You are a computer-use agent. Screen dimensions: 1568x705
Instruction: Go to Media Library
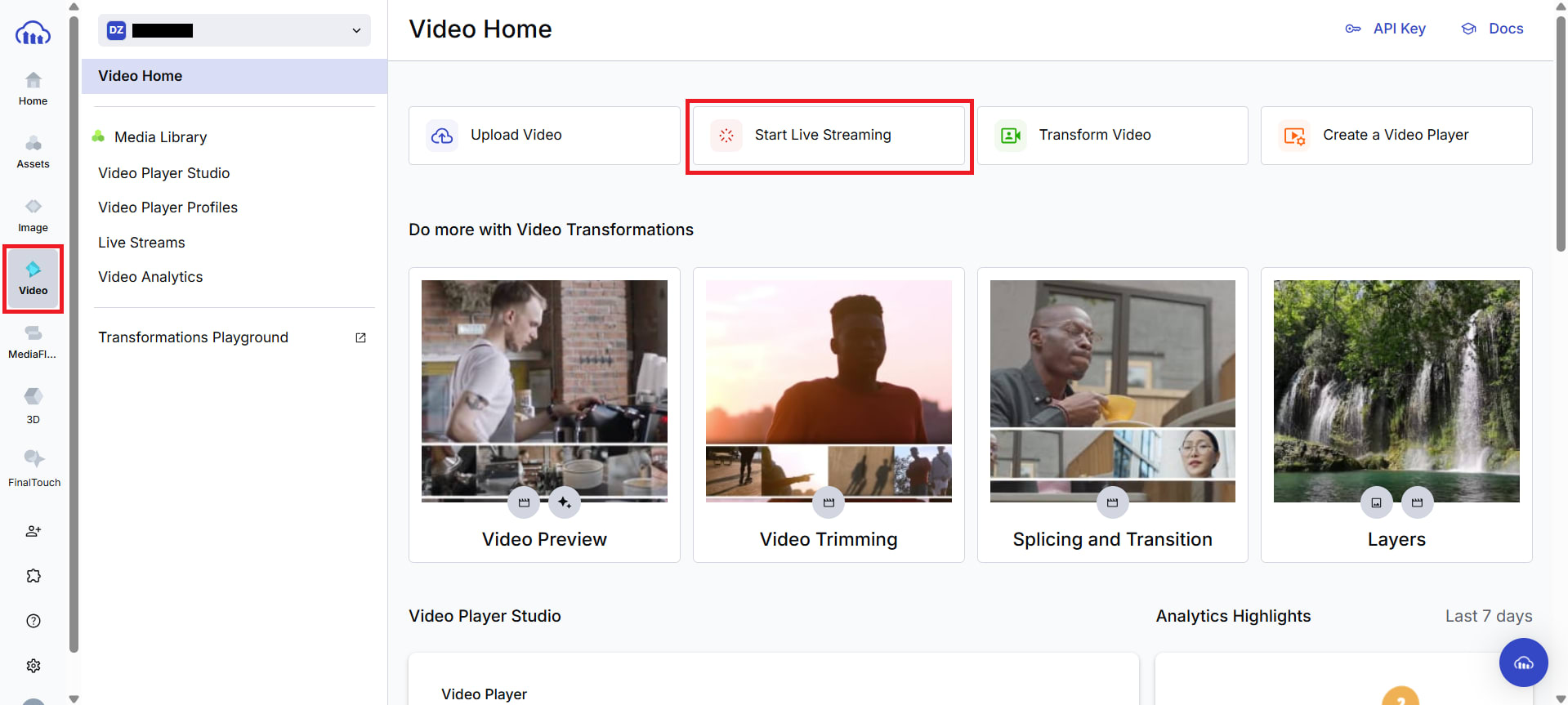tap(160, 137)
